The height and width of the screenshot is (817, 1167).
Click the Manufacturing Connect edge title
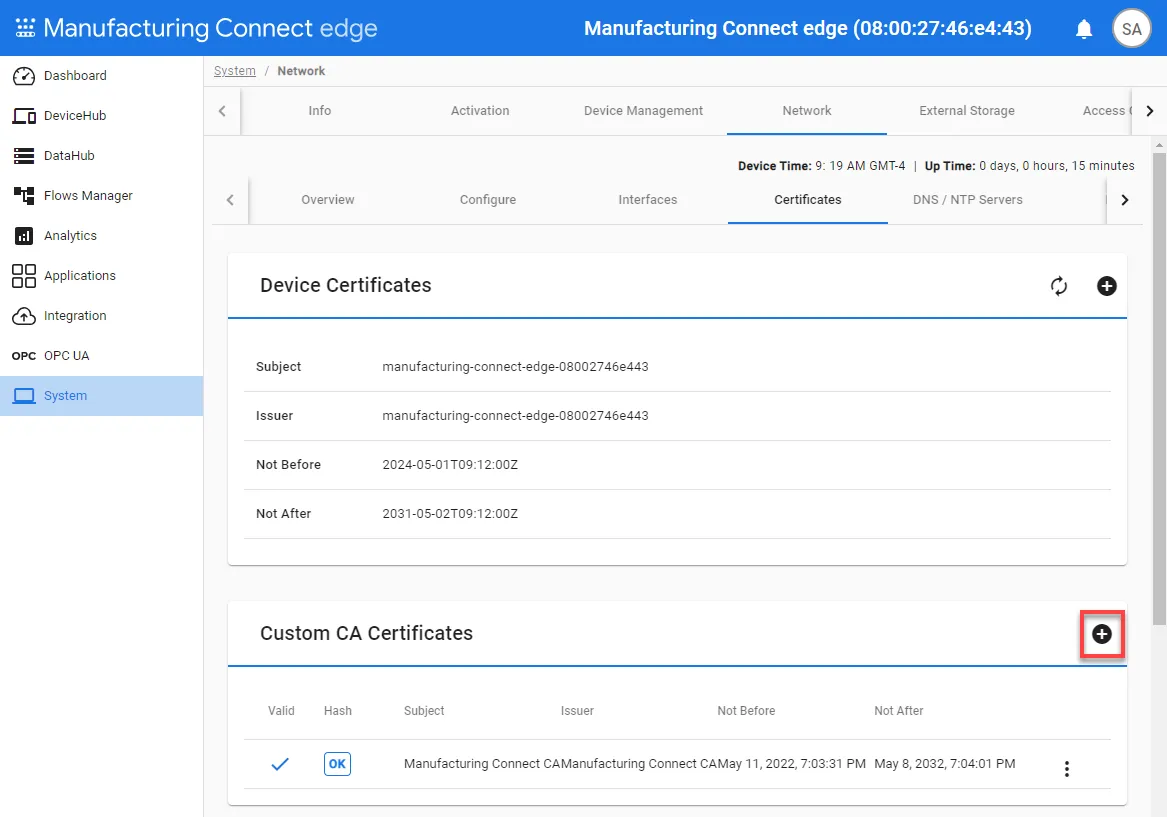tap(211, 28)
